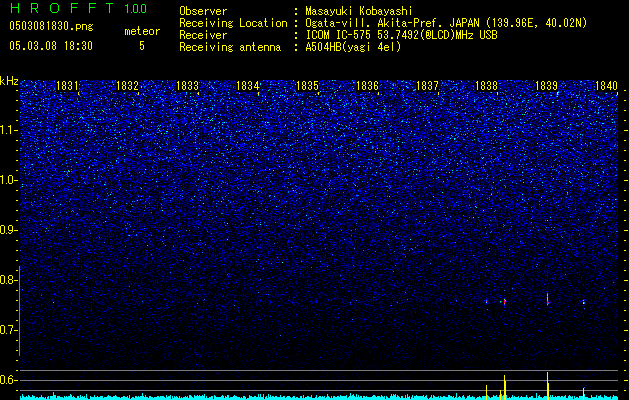Click the meteor echo streak at 1839
Screen dimensions: 629x400
pos(548,300)
